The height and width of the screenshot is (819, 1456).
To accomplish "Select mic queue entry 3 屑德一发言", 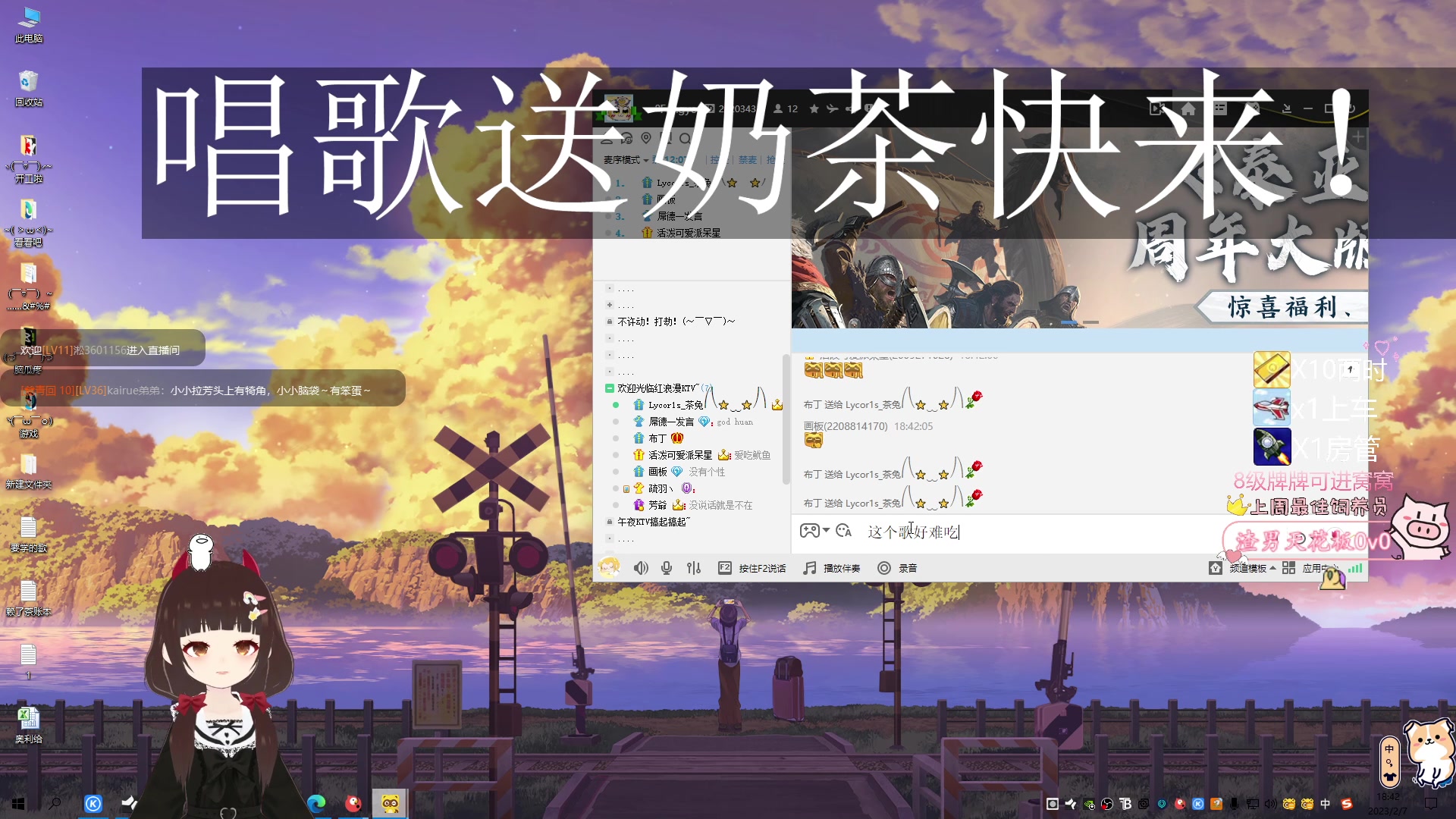I will 679,216.
